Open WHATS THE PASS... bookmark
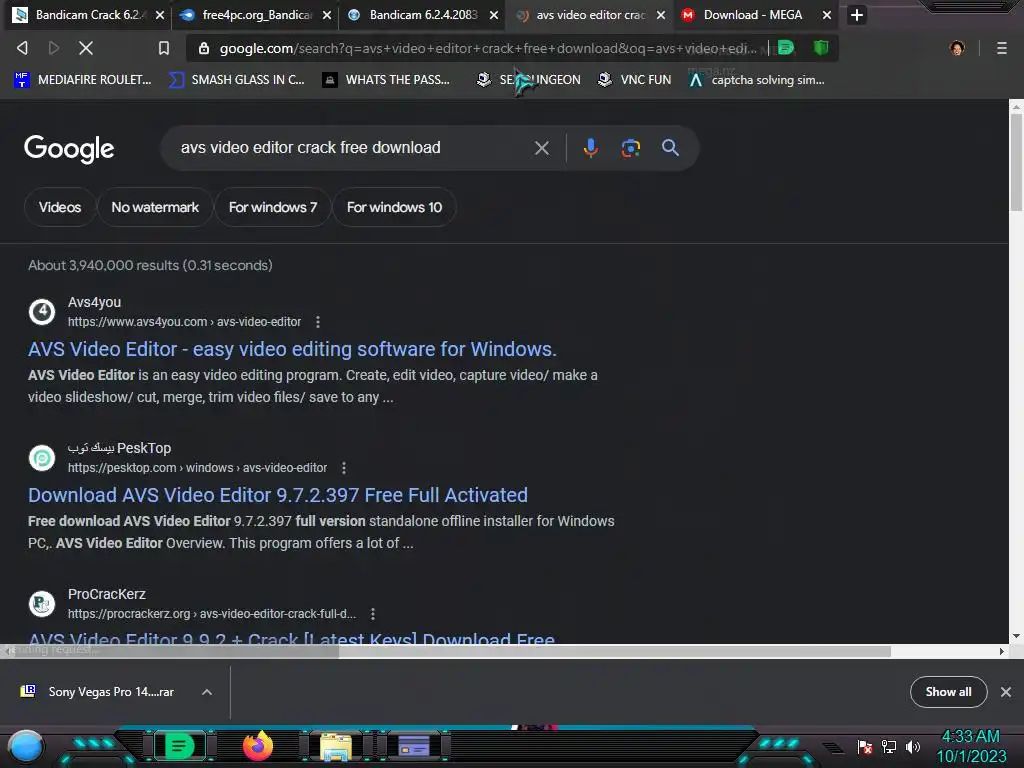Screen dimensions: 1024x768 pos(387,80)
